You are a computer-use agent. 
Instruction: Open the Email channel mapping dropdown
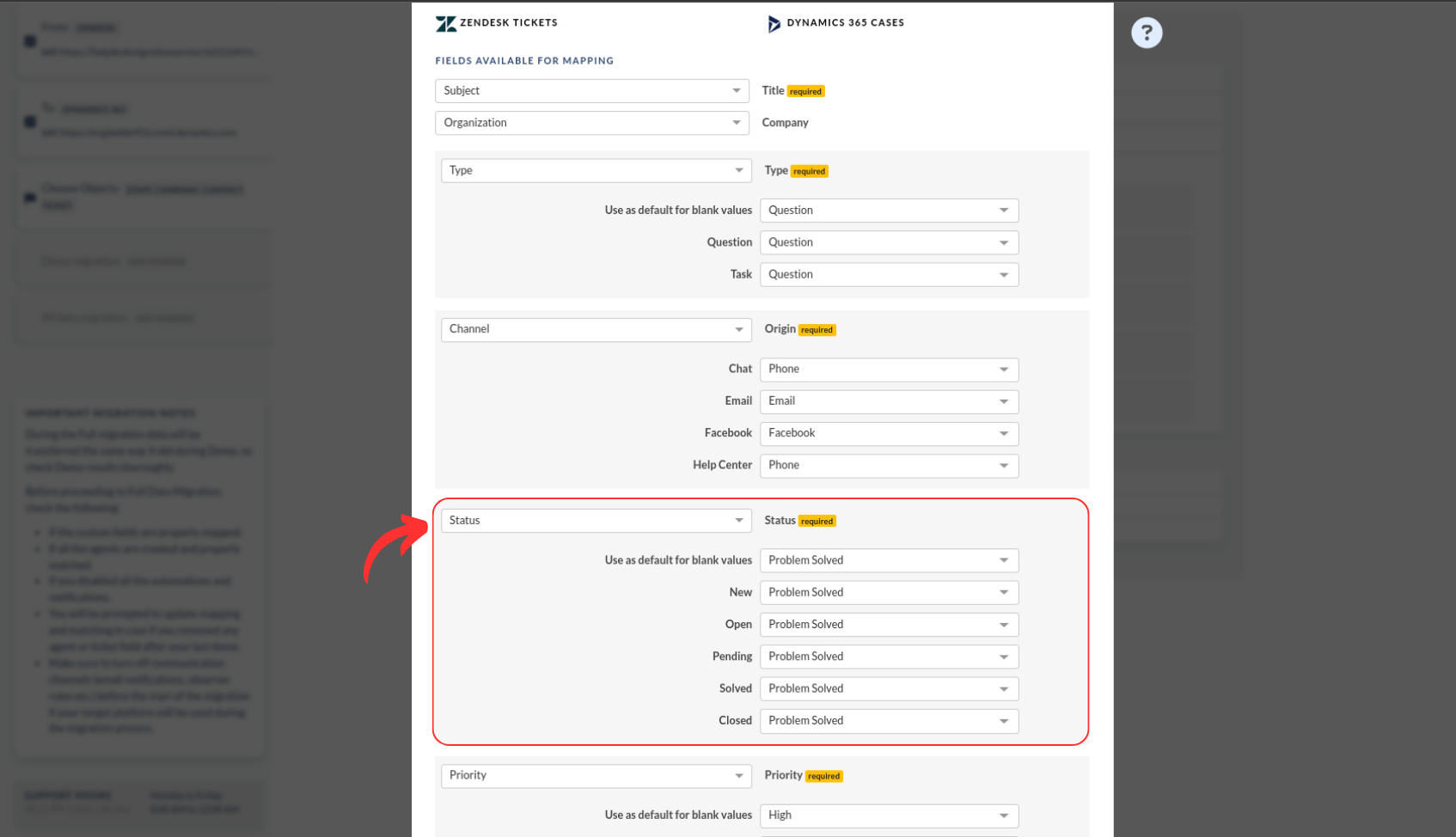[889, 401]
